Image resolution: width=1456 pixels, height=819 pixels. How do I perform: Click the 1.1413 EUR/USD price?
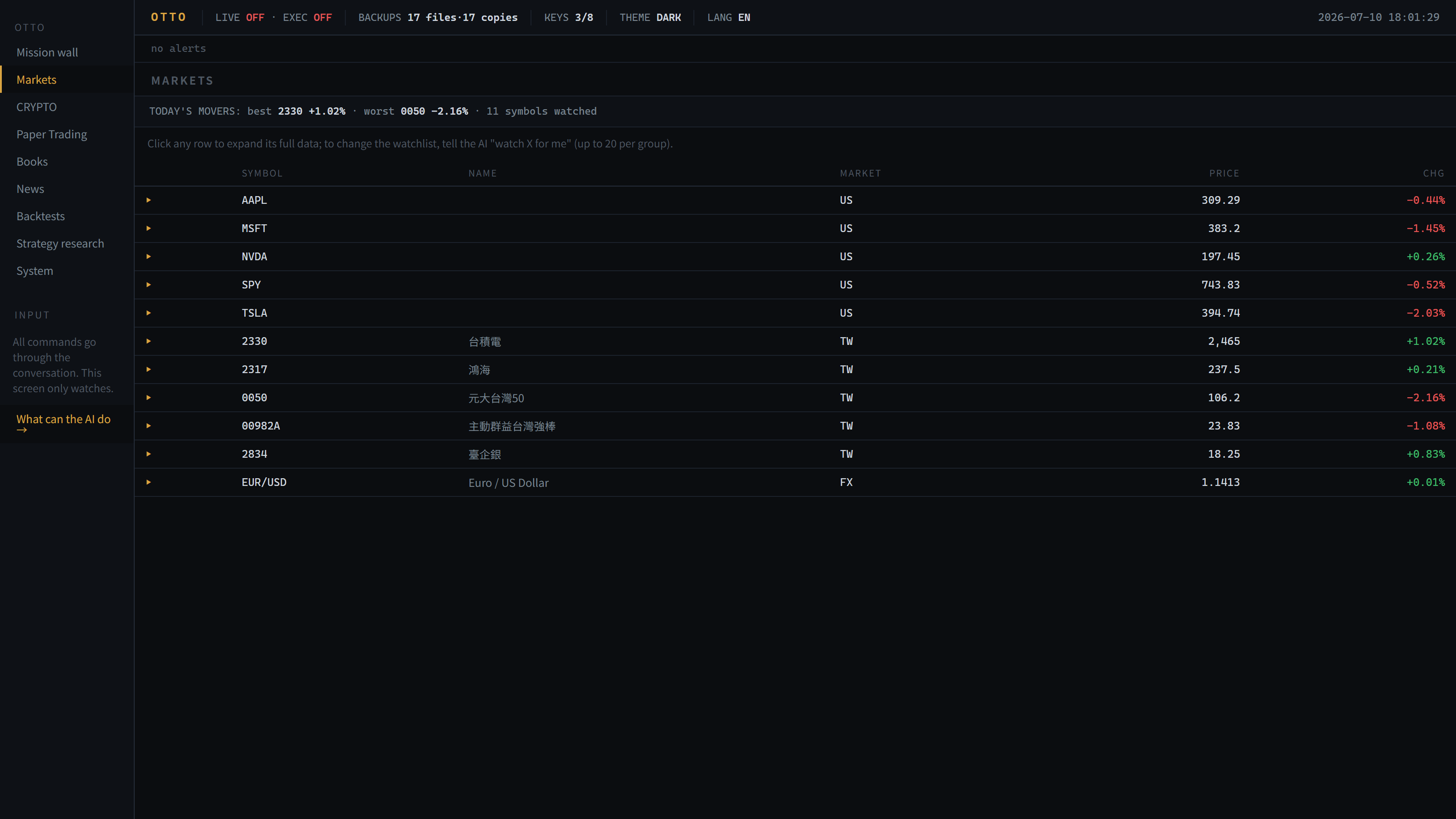pos(1221,483)
